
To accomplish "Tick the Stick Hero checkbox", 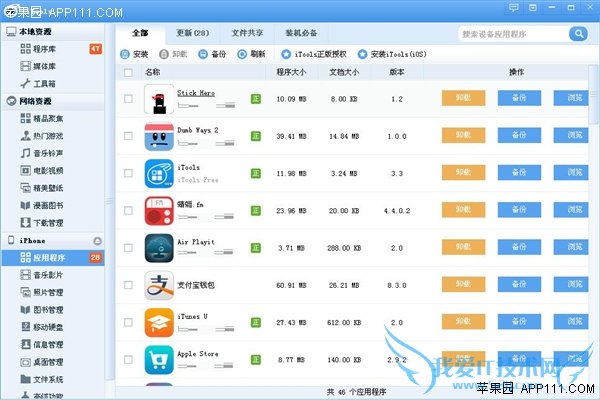I will tap(128, 99).
